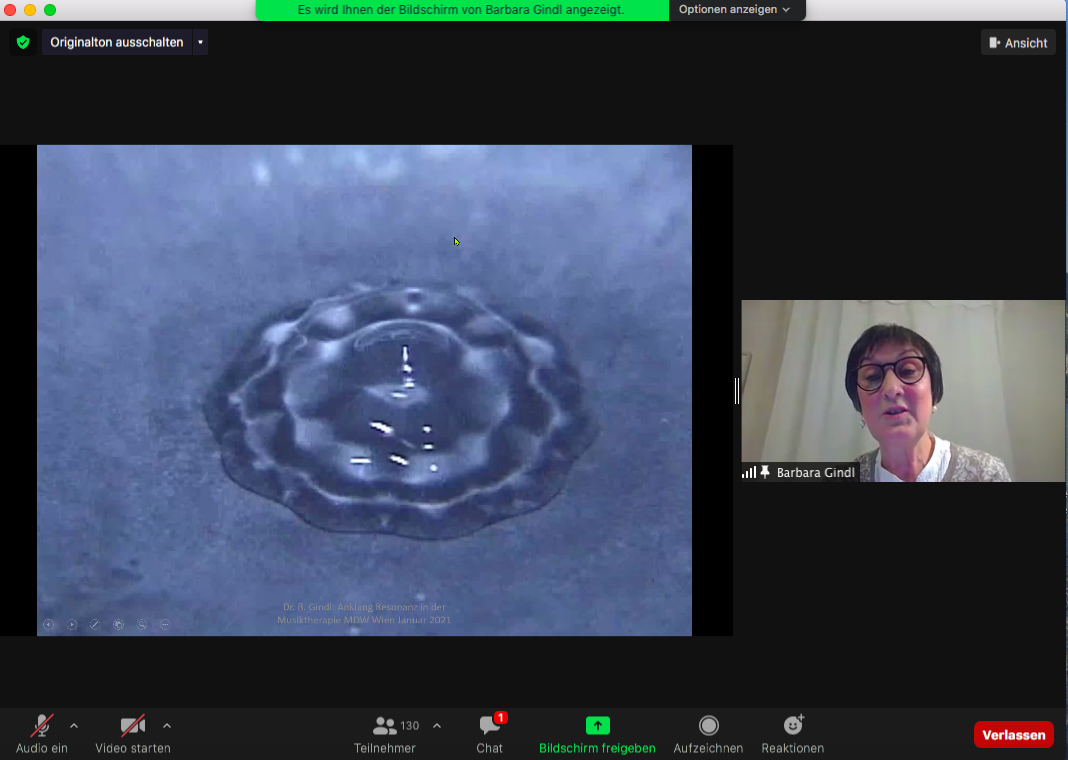The width and height of the screenshot is (1068, 760).
Task: Expand audio options chevron beside Audio ein
Action: pyautogui.click(x=74, y=726)
